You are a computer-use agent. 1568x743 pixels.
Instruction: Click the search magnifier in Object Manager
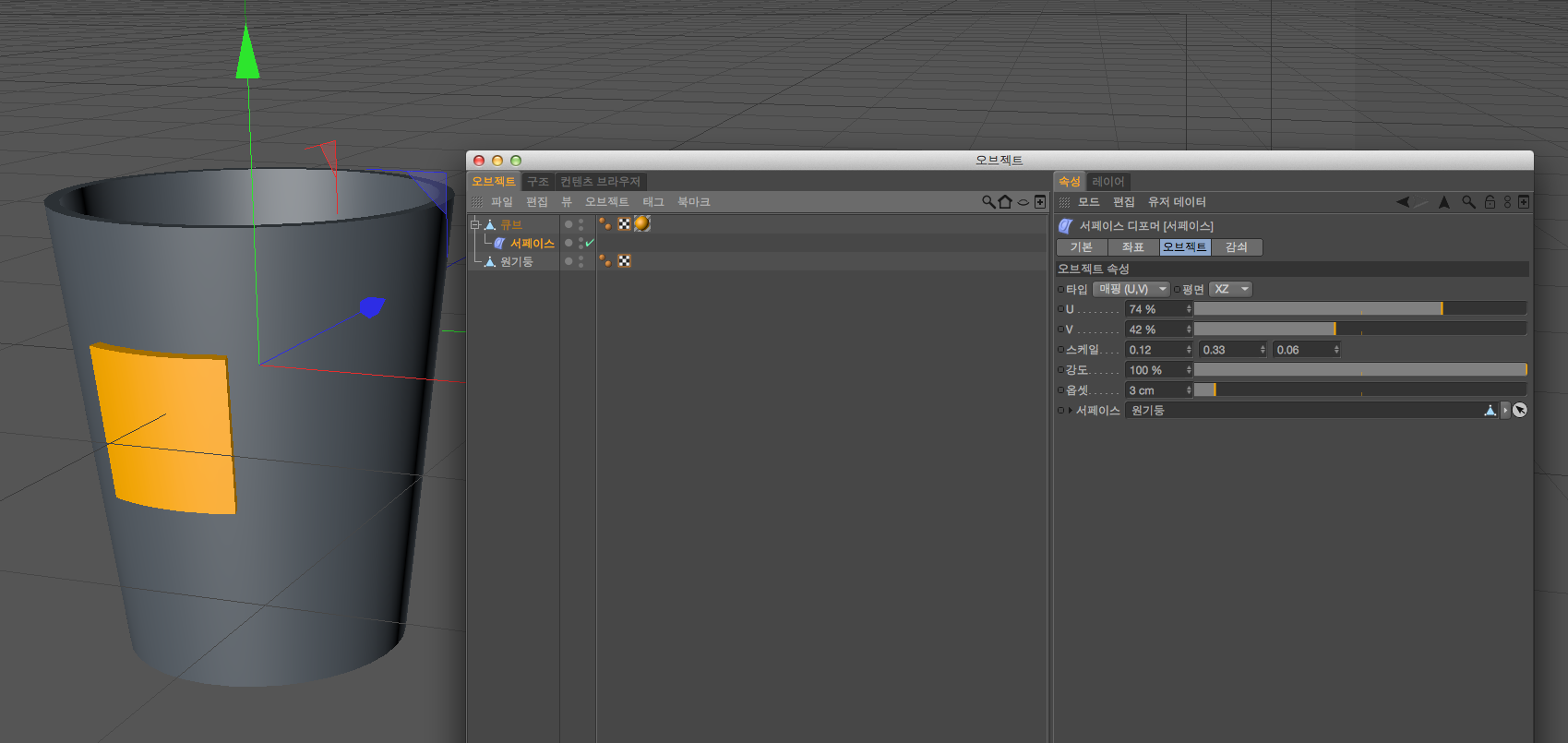(x=988, y=202)
